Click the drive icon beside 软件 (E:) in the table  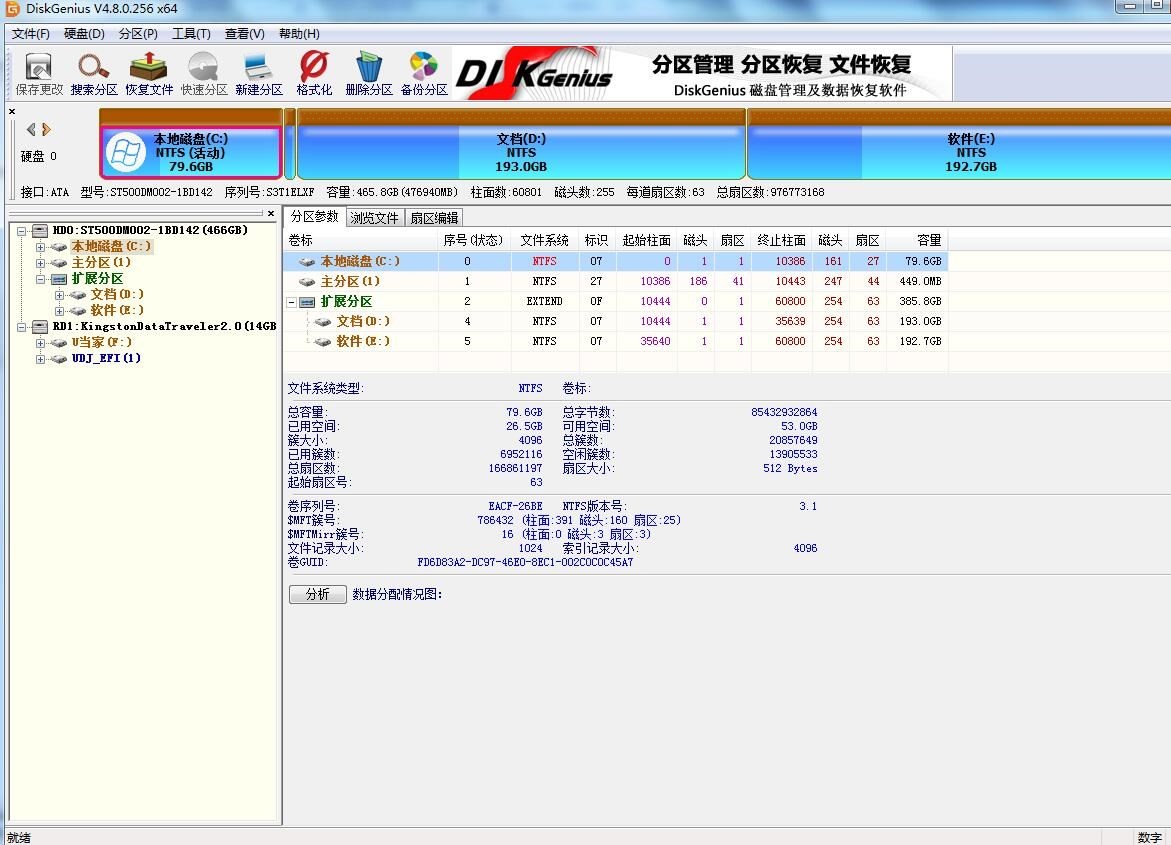pos(323,341)
